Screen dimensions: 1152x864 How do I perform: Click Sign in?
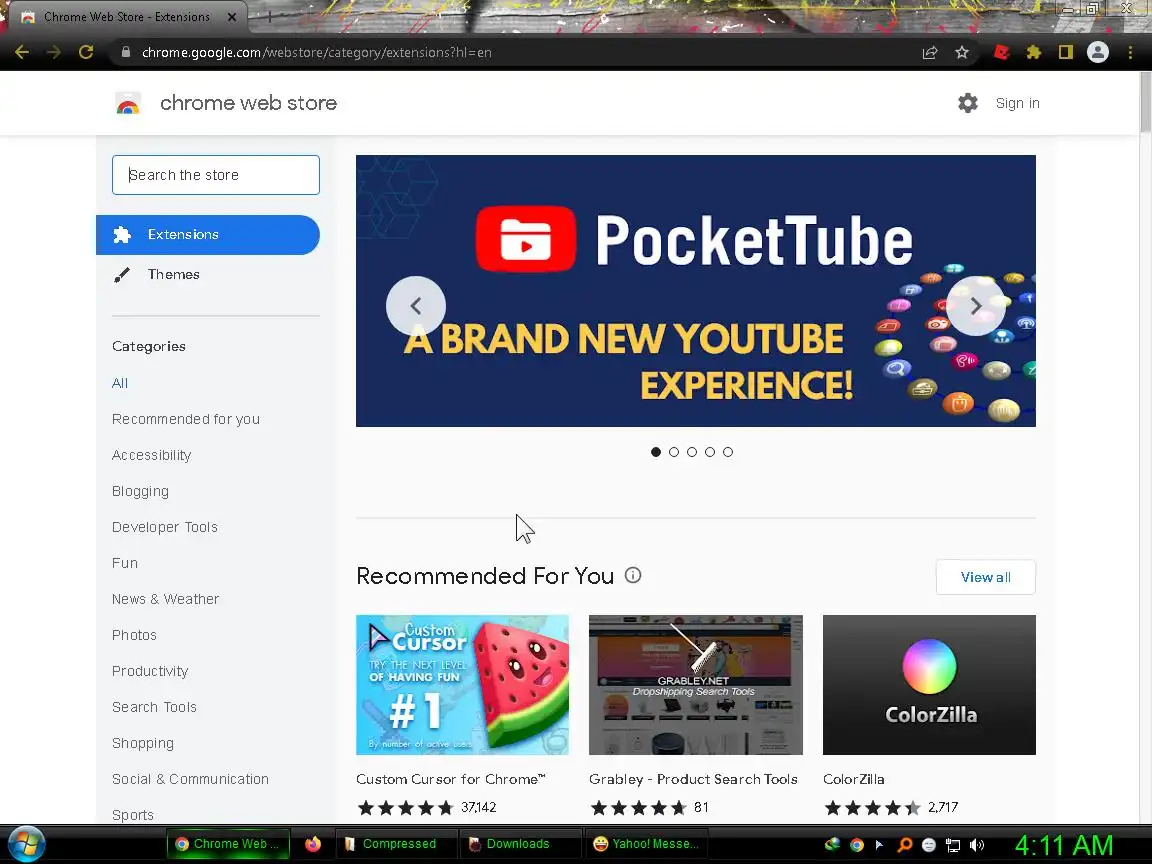pos(1018,103)
